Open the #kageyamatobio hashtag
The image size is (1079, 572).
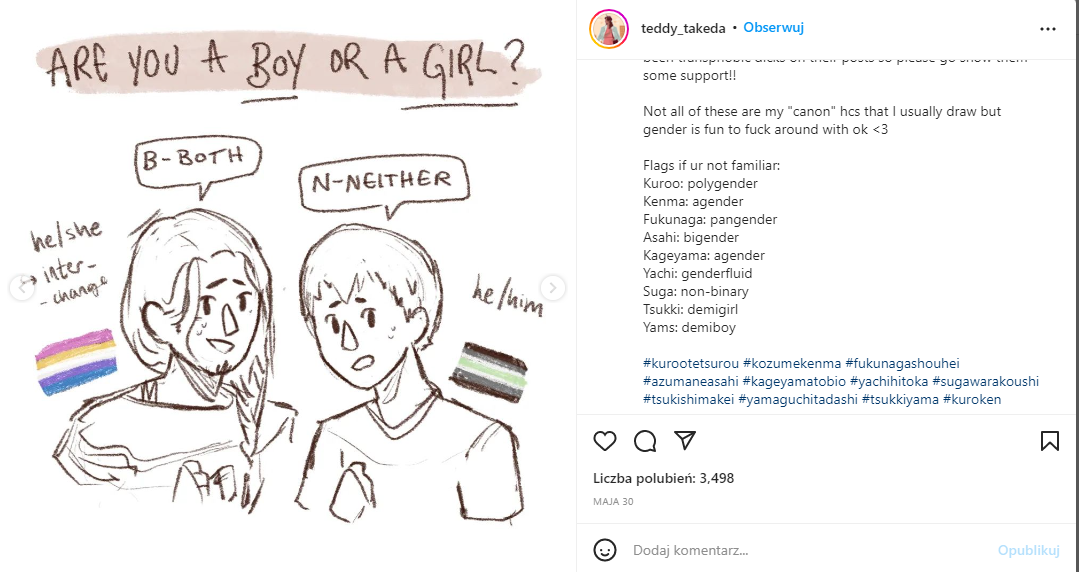794,381
